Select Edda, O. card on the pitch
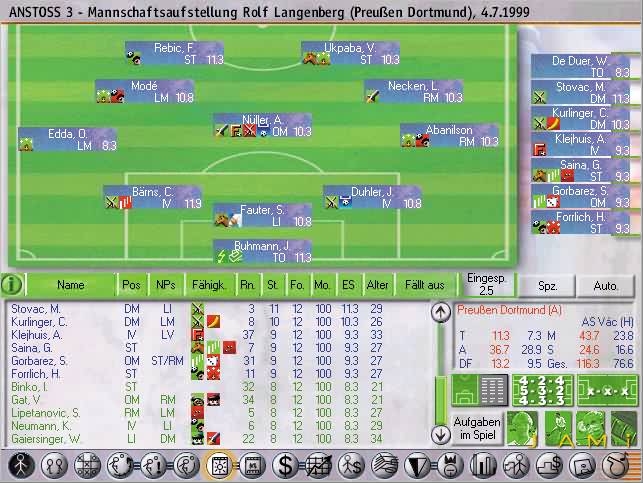This screenshot has width=643, height=483. (67, 139)
